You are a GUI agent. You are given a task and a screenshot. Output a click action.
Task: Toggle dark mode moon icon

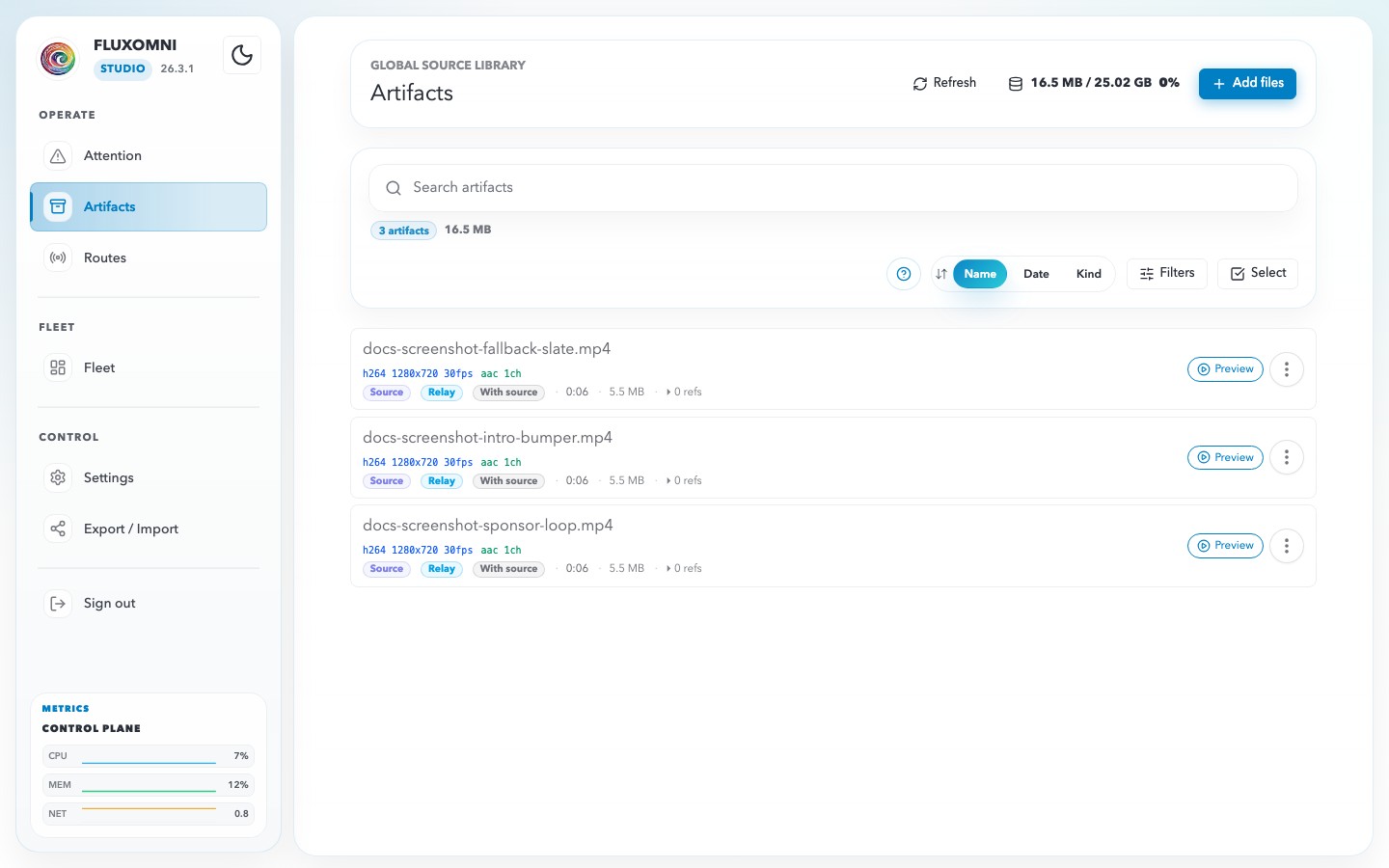(x=242, y=55)
